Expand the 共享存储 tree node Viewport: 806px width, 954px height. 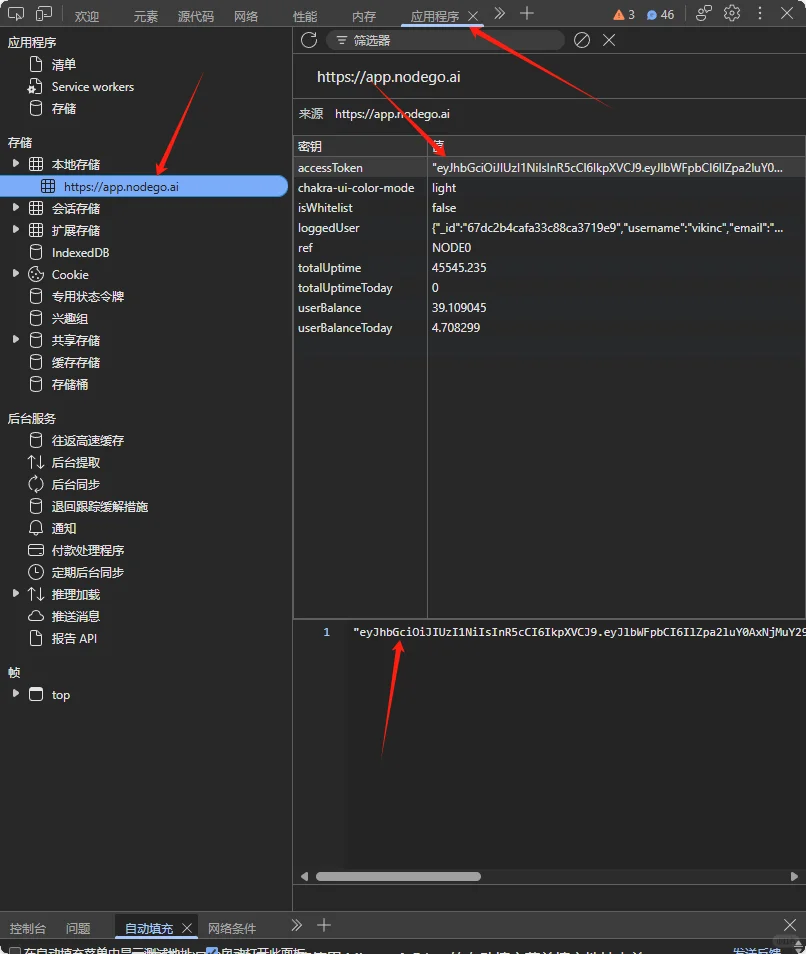coord(16,339)
